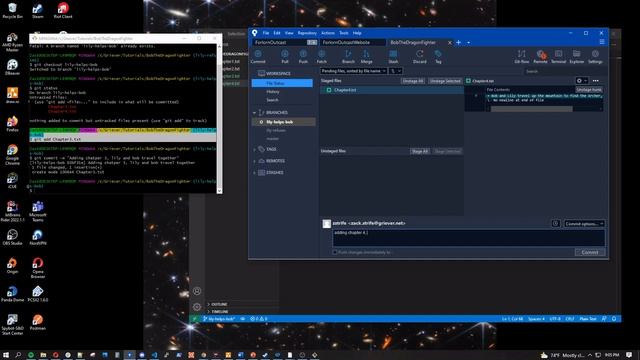
Task: Expand the REMOTES section
Action: point(254,161)
